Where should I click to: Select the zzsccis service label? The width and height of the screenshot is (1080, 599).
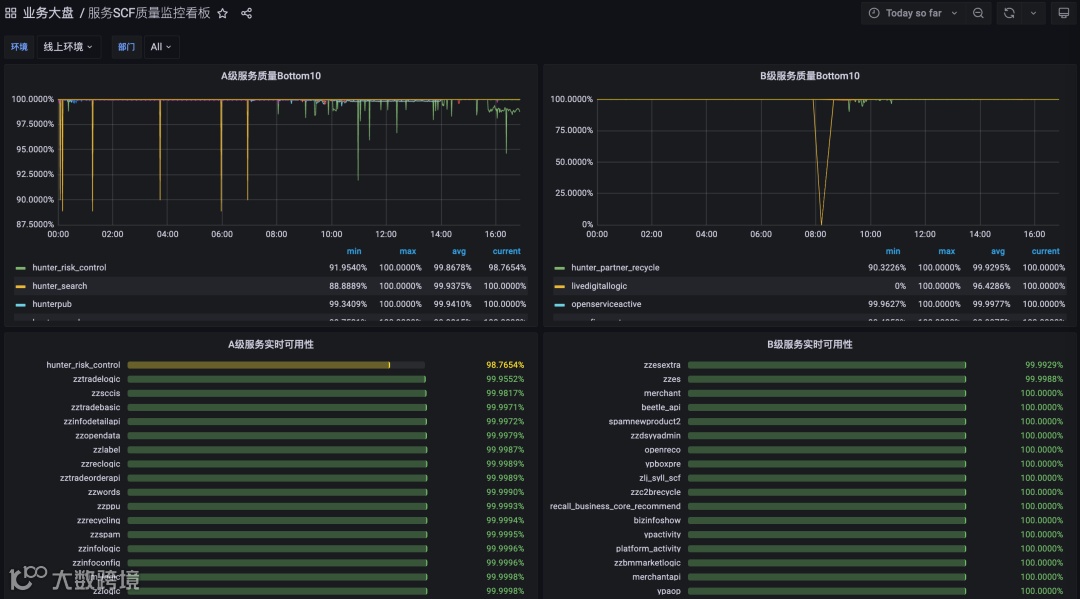point(105,393)
